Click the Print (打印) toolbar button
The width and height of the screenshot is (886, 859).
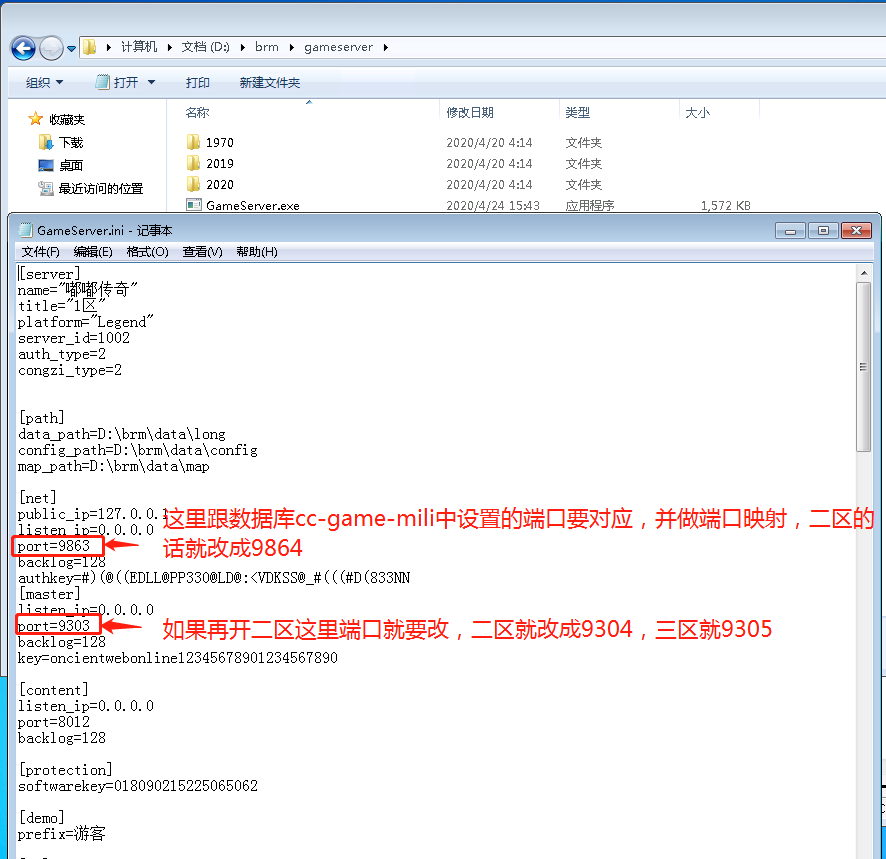click(x=198, y=82)
